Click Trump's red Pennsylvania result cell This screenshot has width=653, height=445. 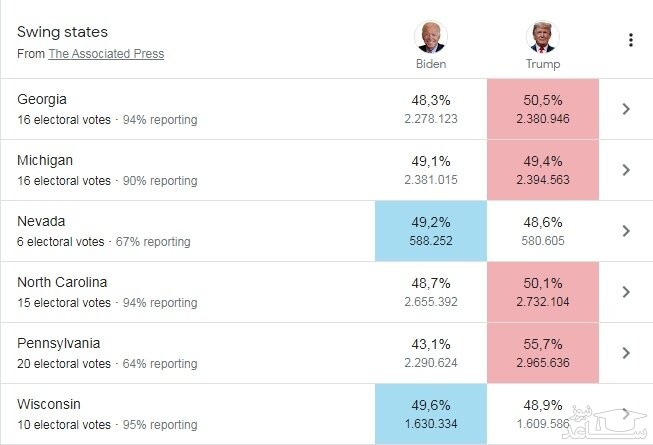click(x=543, y=353)
